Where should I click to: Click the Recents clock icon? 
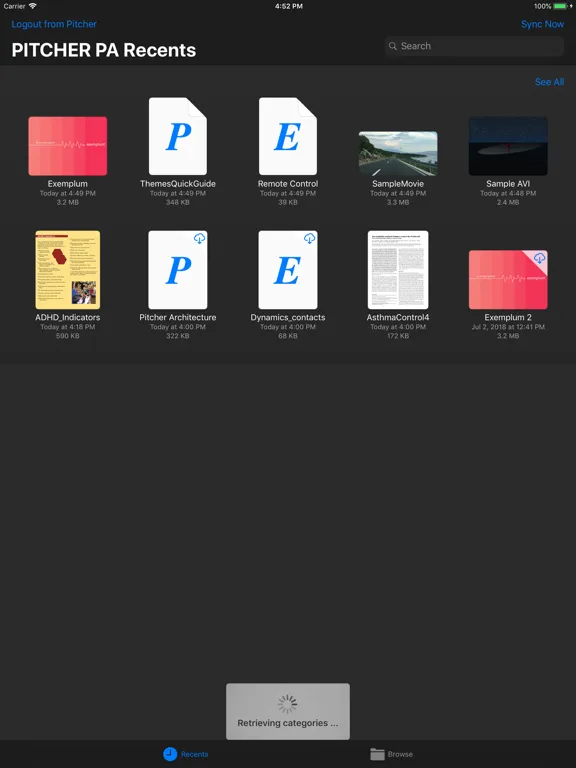pyautogui.click(x=170, y=754)
